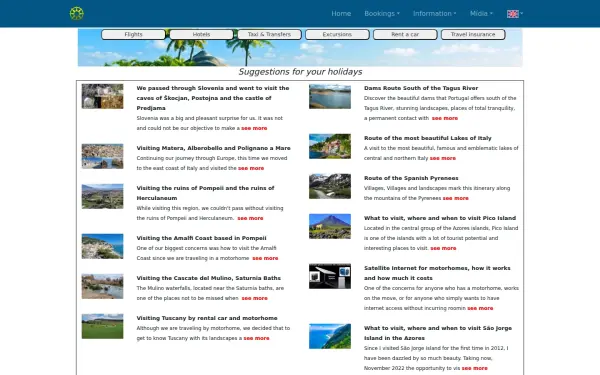Open 'Visiting Matera, Alberobello and Polignano a Mare'
Image resolution: width=600 pixels, height=375 pixels.
[x=214, y=148]
